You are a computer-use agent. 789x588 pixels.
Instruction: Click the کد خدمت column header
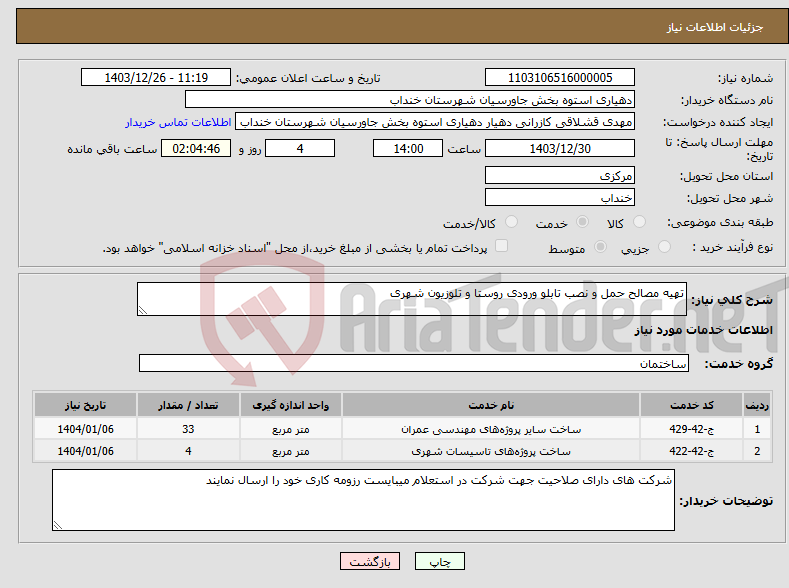coord(692,405)
